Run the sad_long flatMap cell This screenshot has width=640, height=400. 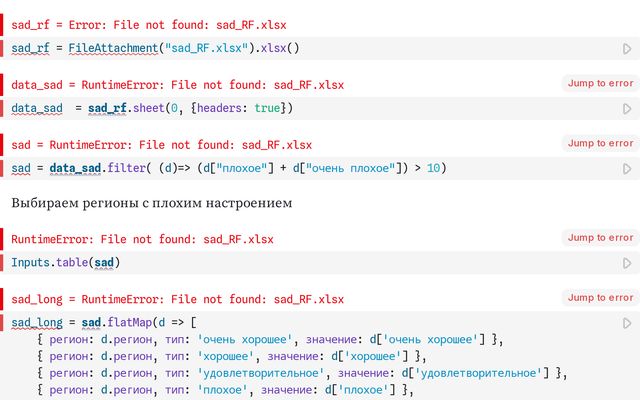pyautogui.click(x=627, y=323)
